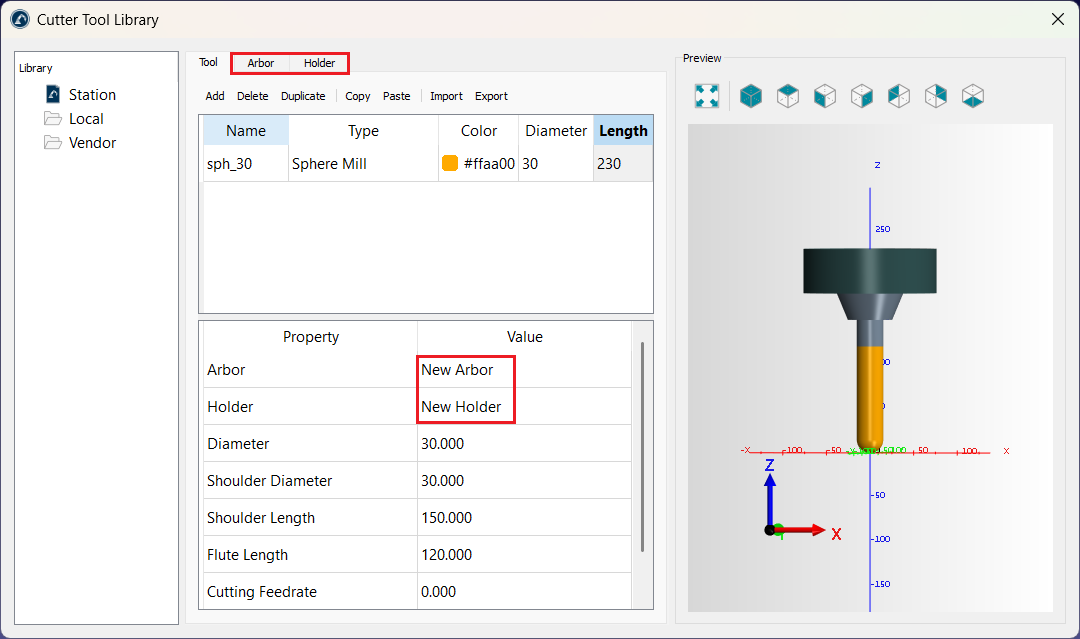Edit the Diameter value 30.000

pos(523,443)
